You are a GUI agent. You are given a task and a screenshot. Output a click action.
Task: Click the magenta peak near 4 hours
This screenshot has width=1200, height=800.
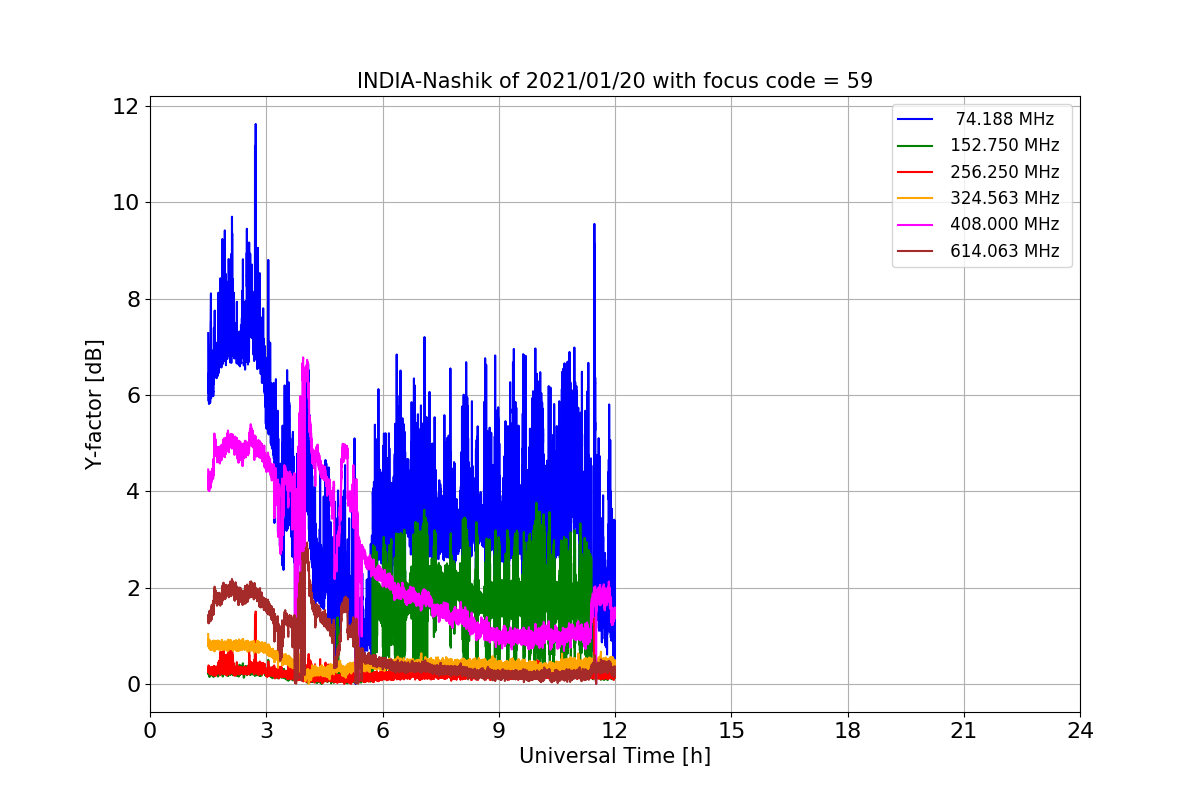point(304,360)
